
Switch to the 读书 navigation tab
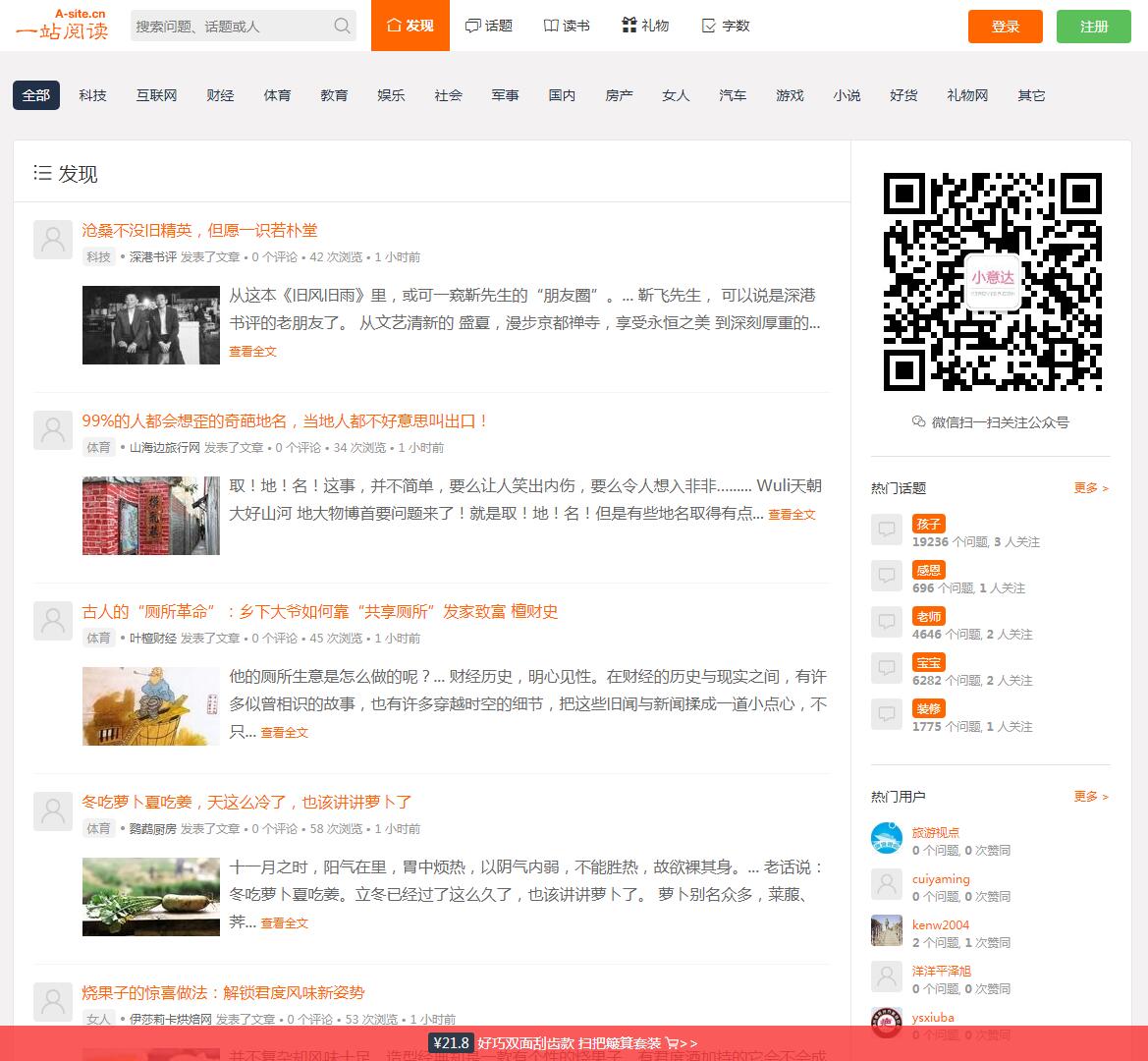pos(567,26)
